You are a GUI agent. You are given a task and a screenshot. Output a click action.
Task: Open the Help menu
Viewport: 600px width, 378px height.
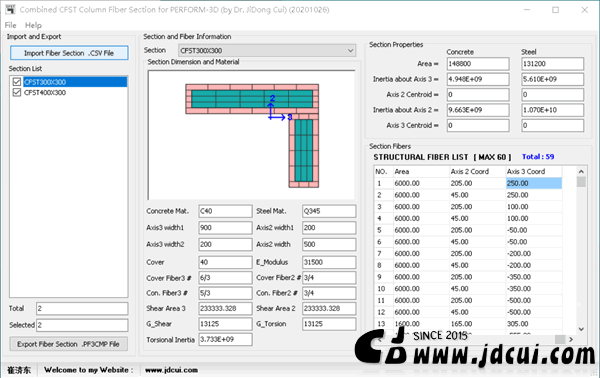pos(33,25)
